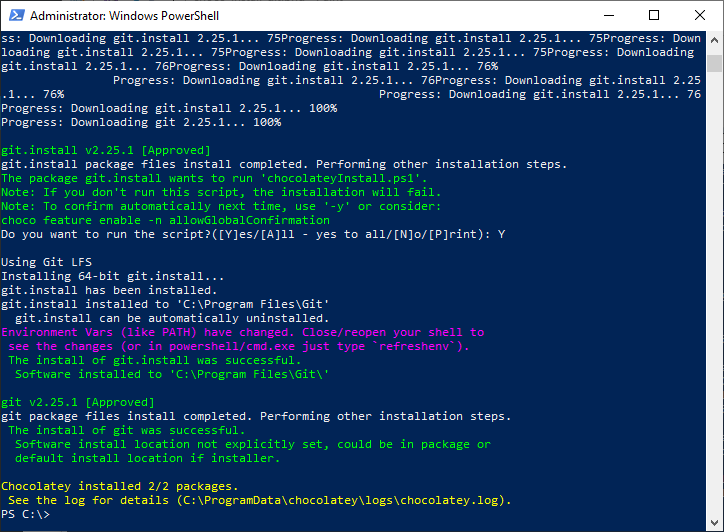Click 'Environment Vars (like PATH) have changed' line

[x=243, y=332]
